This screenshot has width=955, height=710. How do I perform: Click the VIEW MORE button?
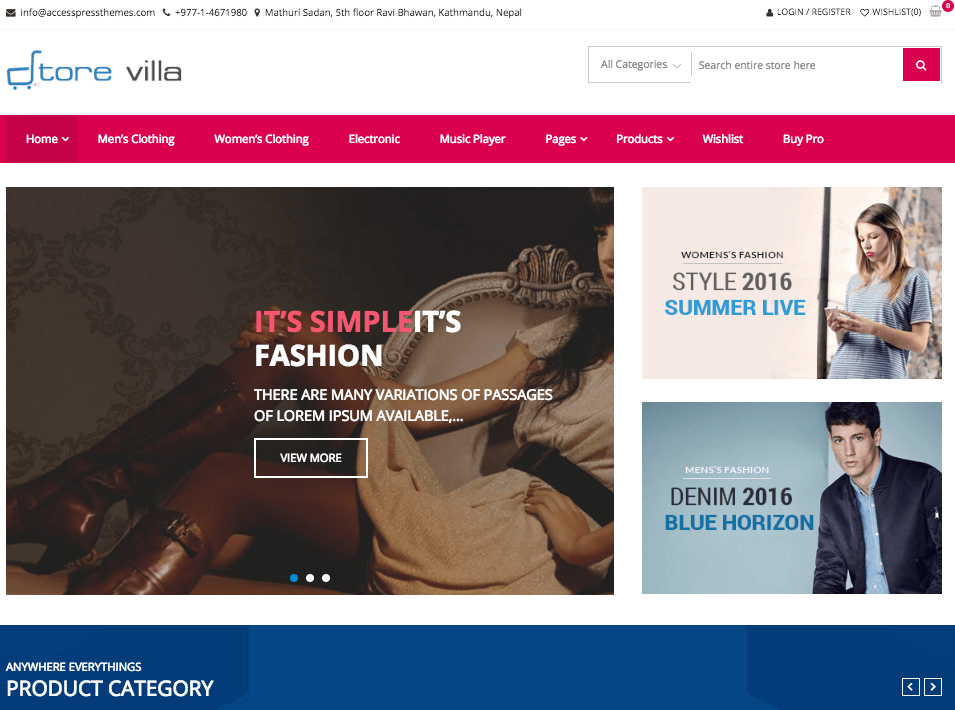(x=311, y=458)
